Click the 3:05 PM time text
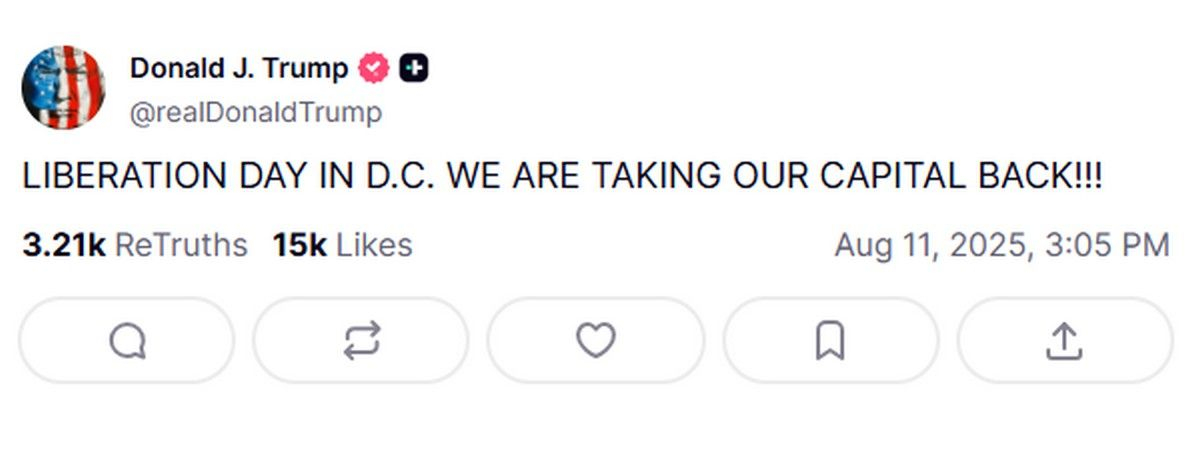Viewport: 1200px width, 464px height. pos(1107,245)
